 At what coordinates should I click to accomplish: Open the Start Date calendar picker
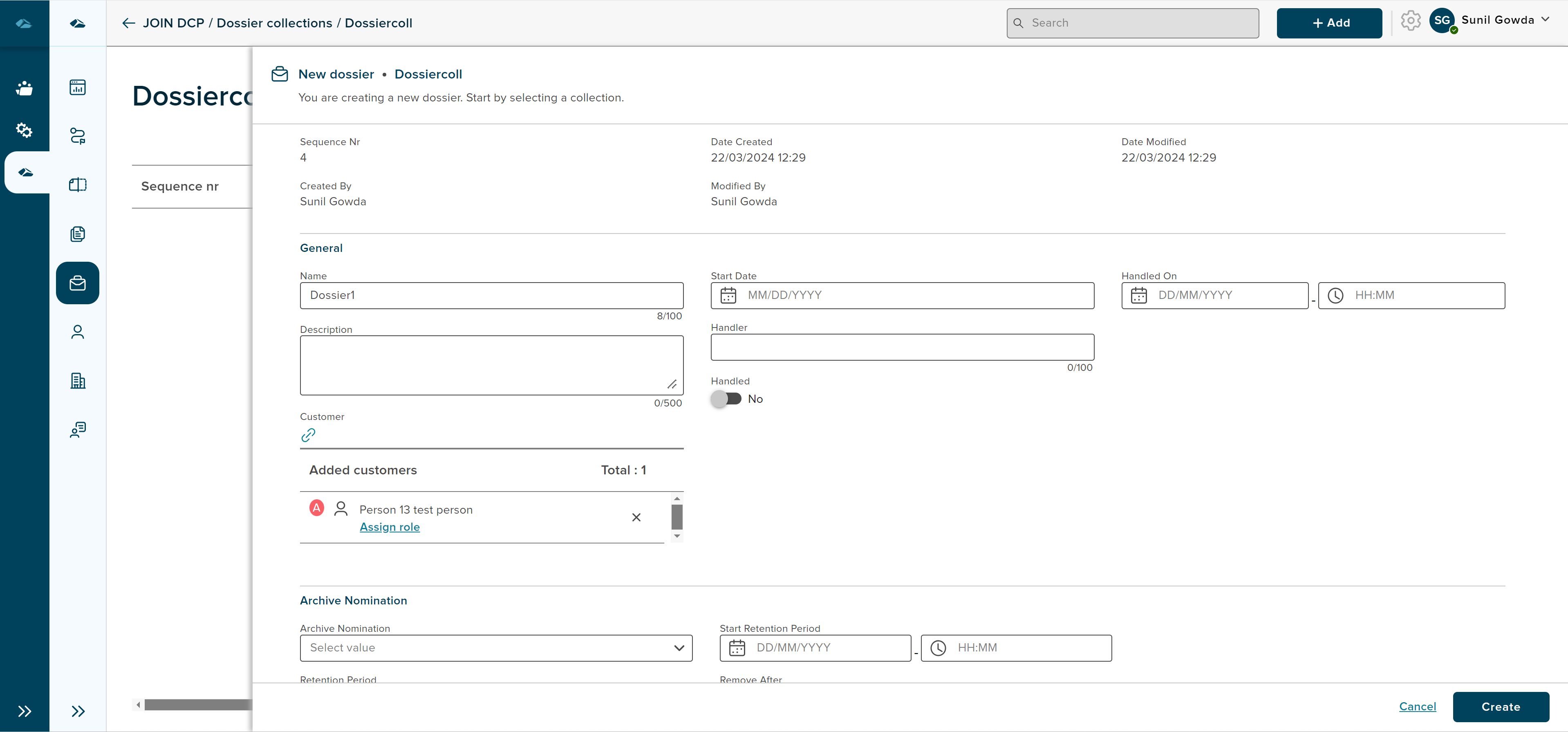point(728,295)
